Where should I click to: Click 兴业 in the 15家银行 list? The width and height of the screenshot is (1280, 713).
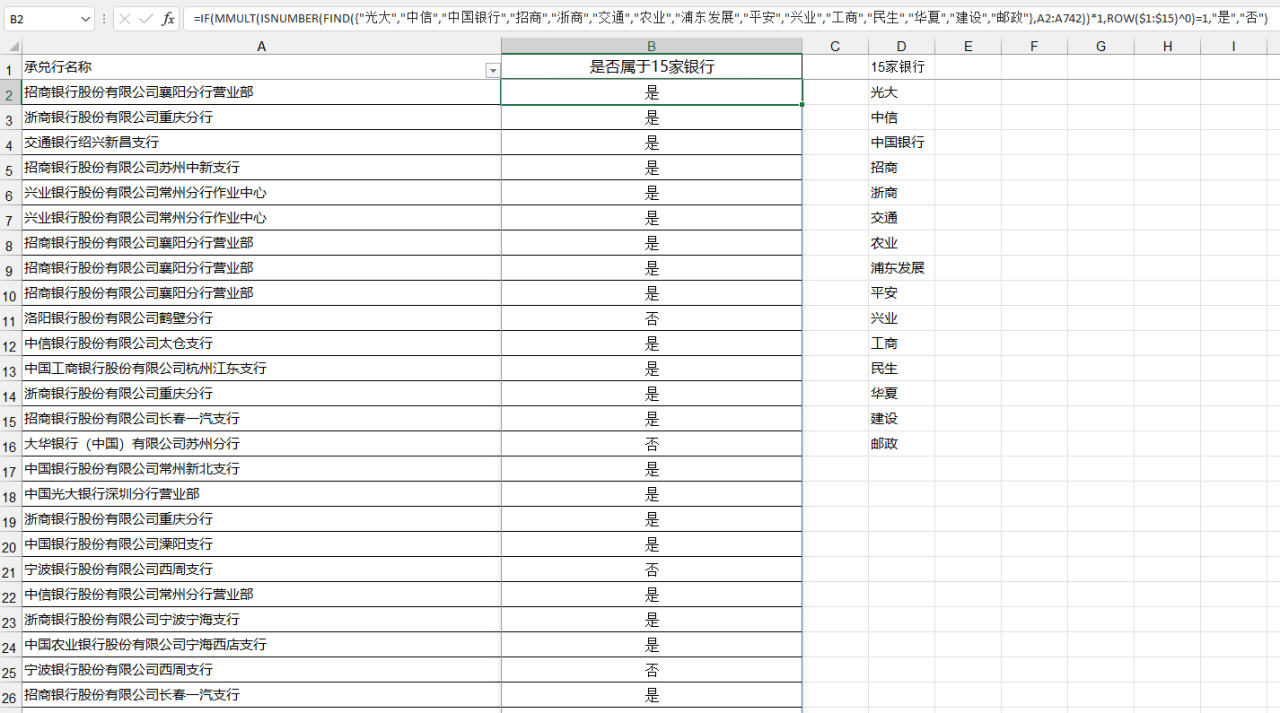pos(901,318)
